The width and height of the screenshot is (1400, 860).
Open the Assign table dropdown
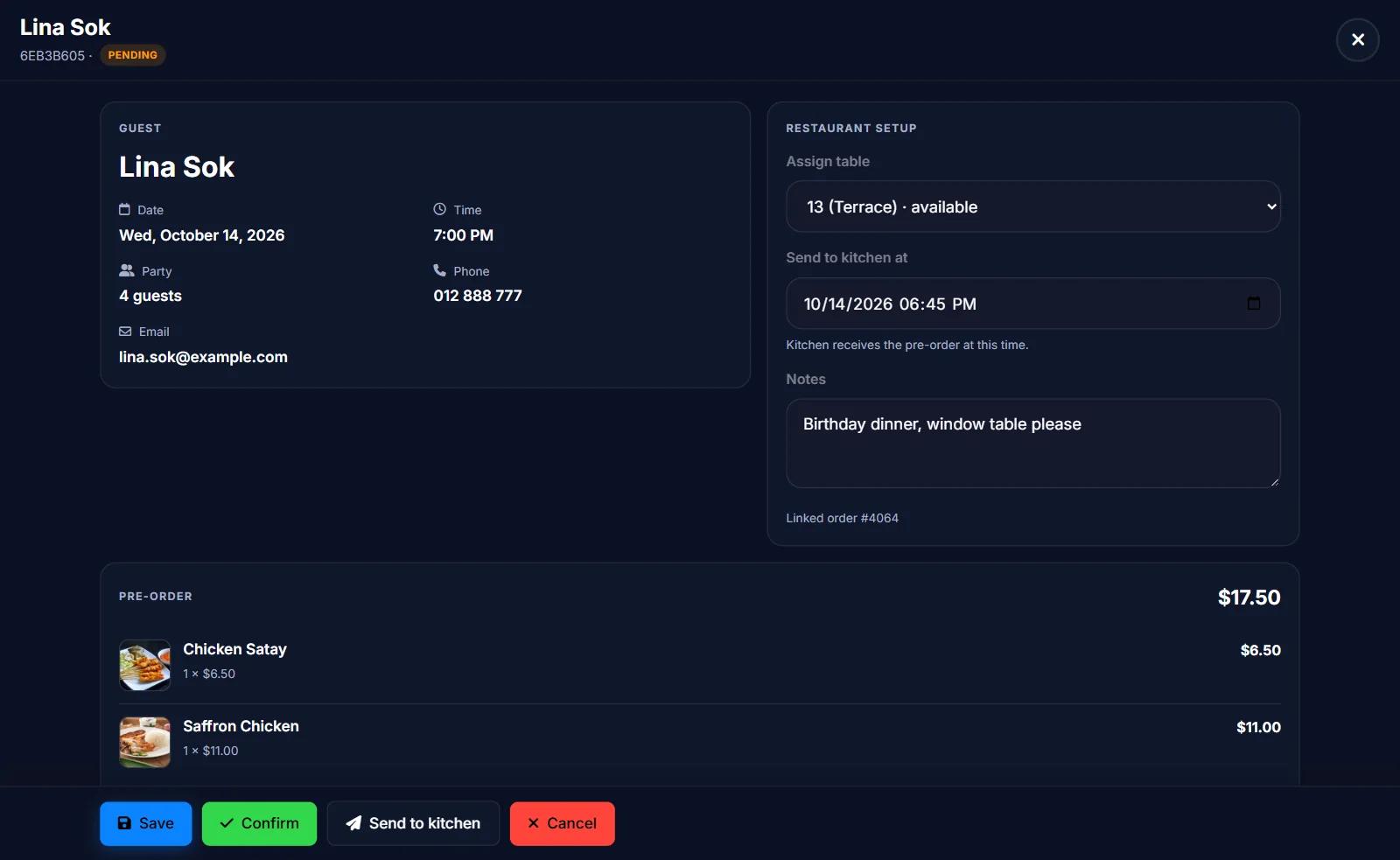[x=1032, y=206]
